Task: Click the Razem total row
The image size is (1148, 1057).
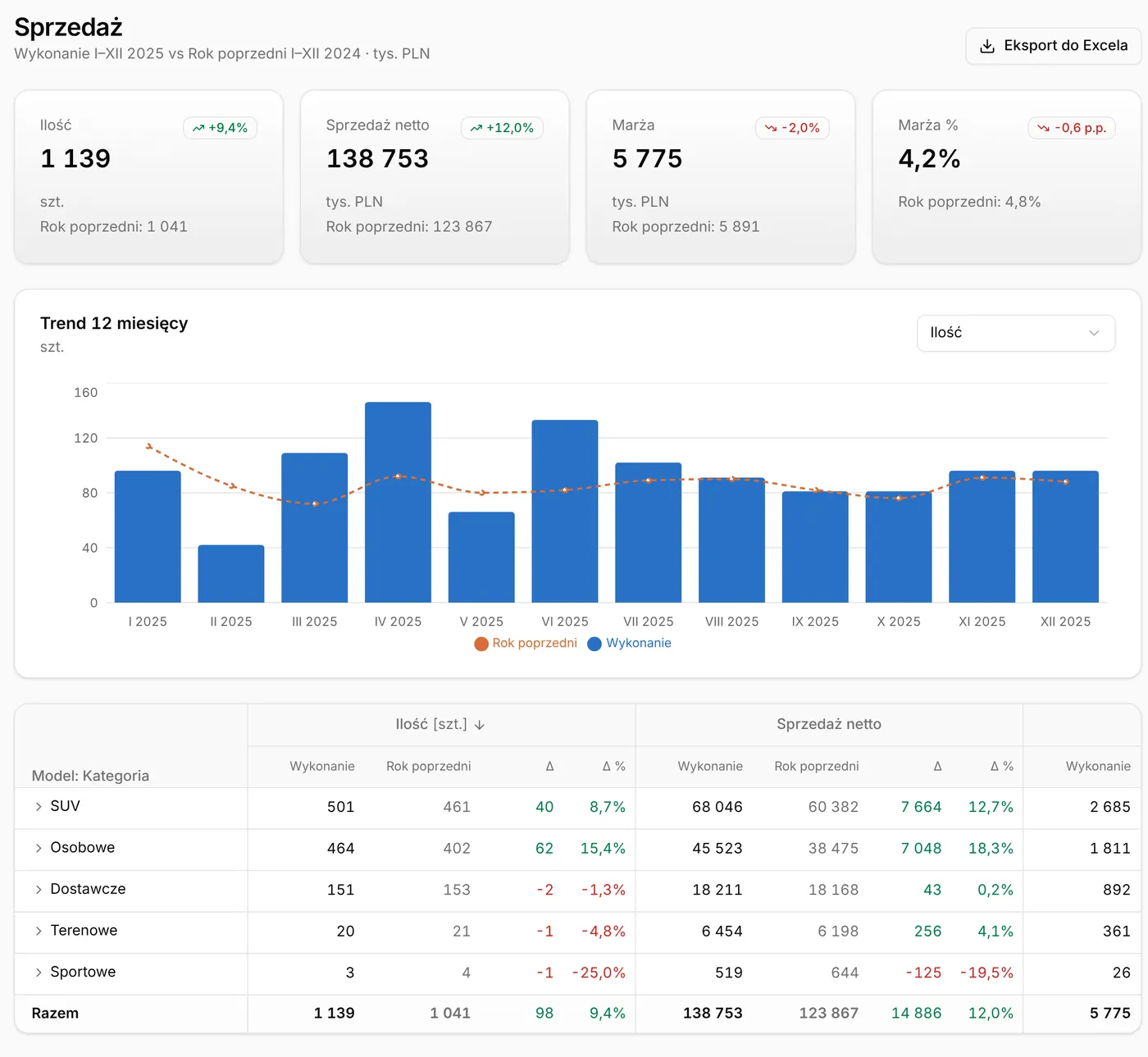Action: click(577, 1014)
